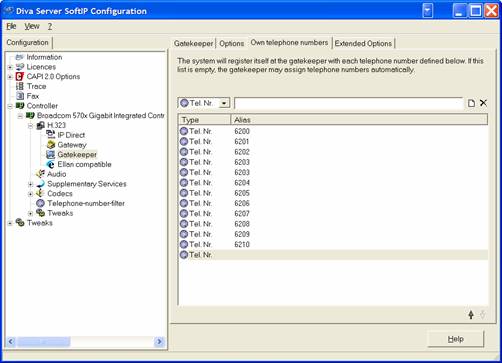The height and width of the screenshot is (363, 502).
Task: Click the Type column header
Action: [204, 120]
